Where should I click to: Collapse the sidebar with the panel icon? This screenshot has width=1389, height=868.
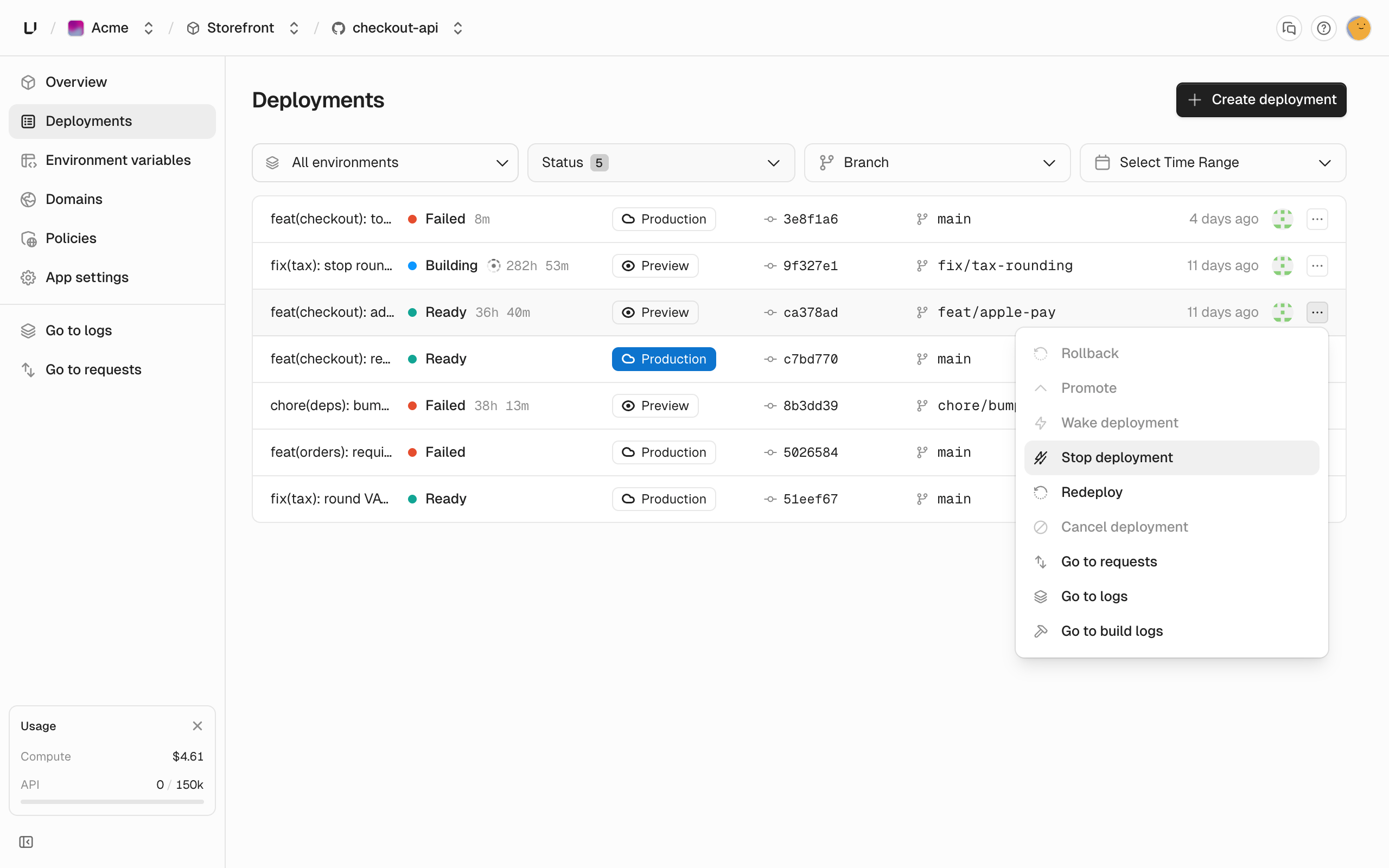pos(27,841)
